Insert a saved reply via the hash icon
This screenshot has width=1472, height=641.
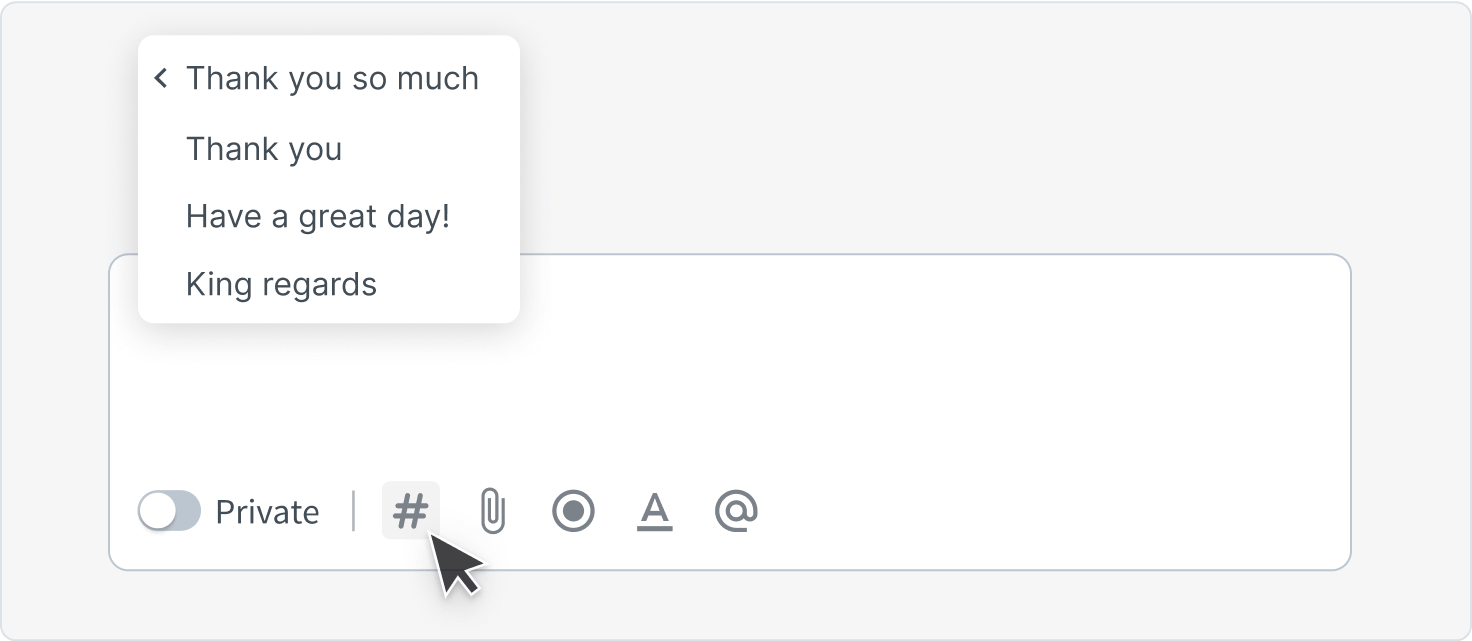point(410,511)
